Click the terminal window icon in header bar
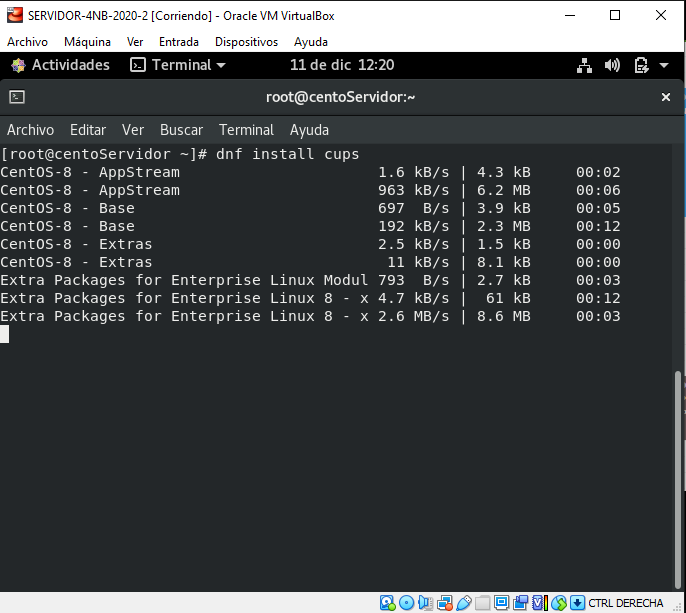The image size is (686, 613). (x=17, y=97)
